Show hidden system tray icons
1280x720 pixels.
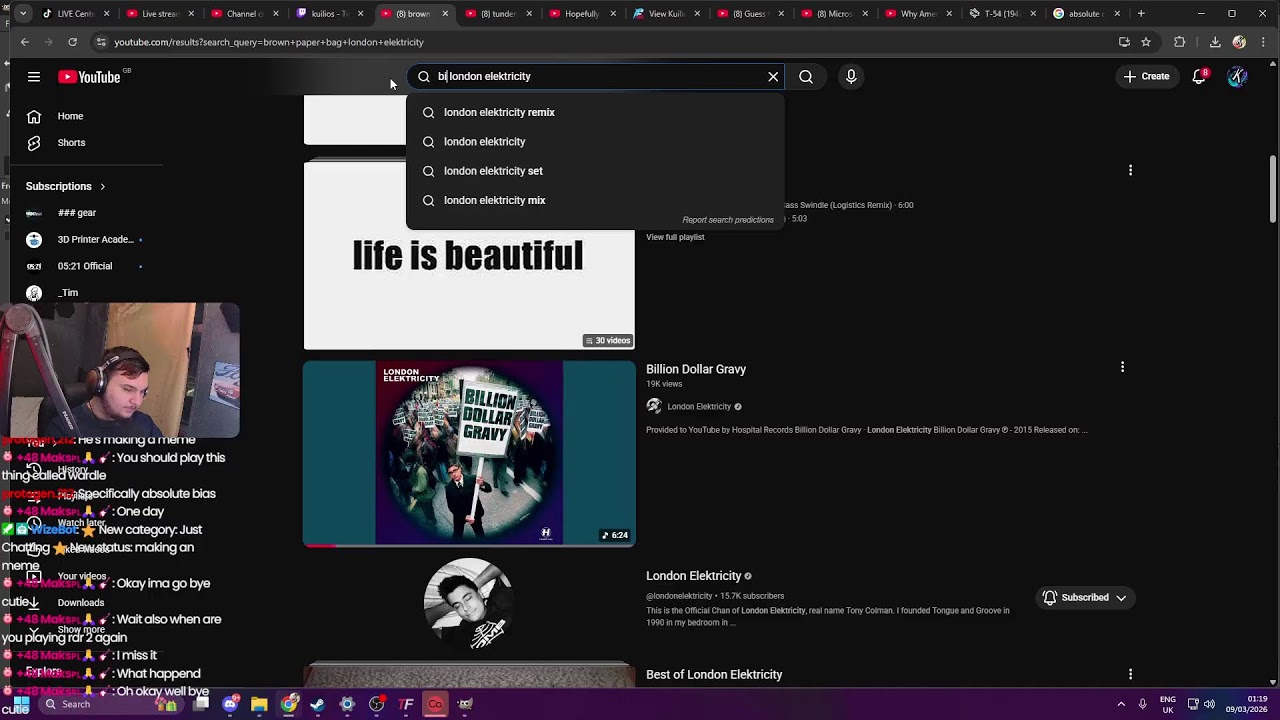1121,704
